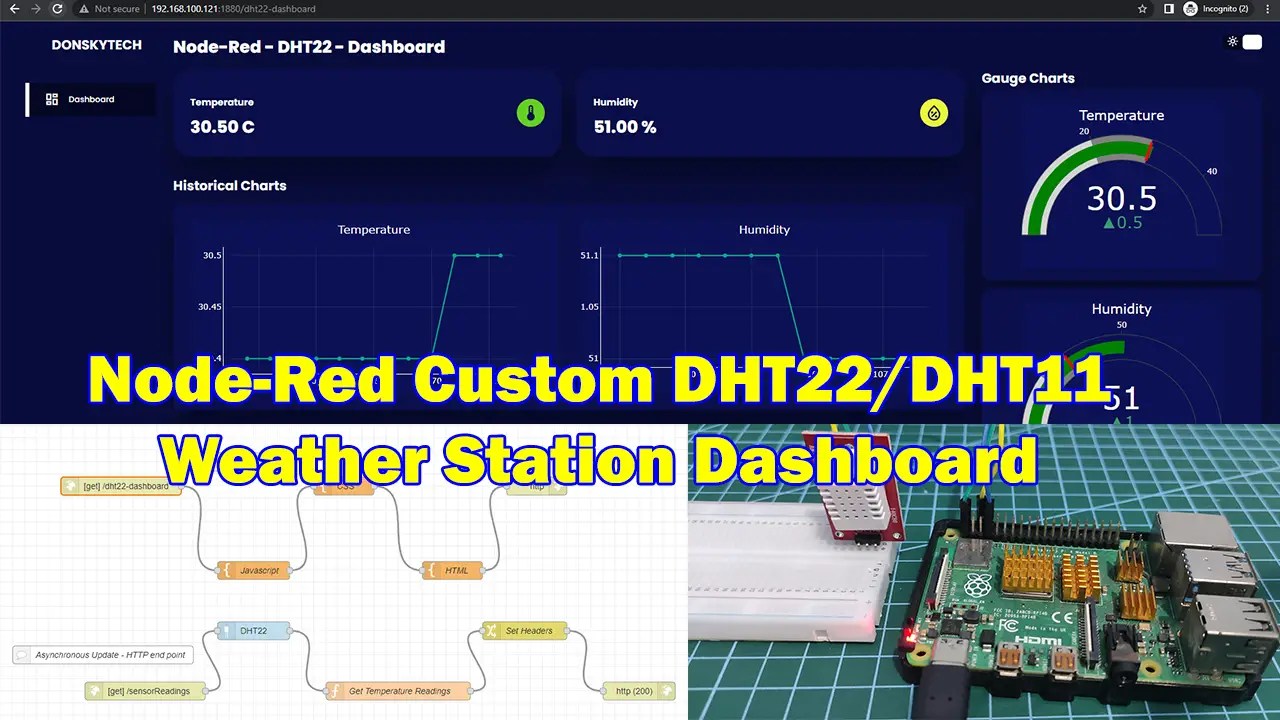
Task: Click the thermometer icon on the Temperature card
Action: (531, 113)
